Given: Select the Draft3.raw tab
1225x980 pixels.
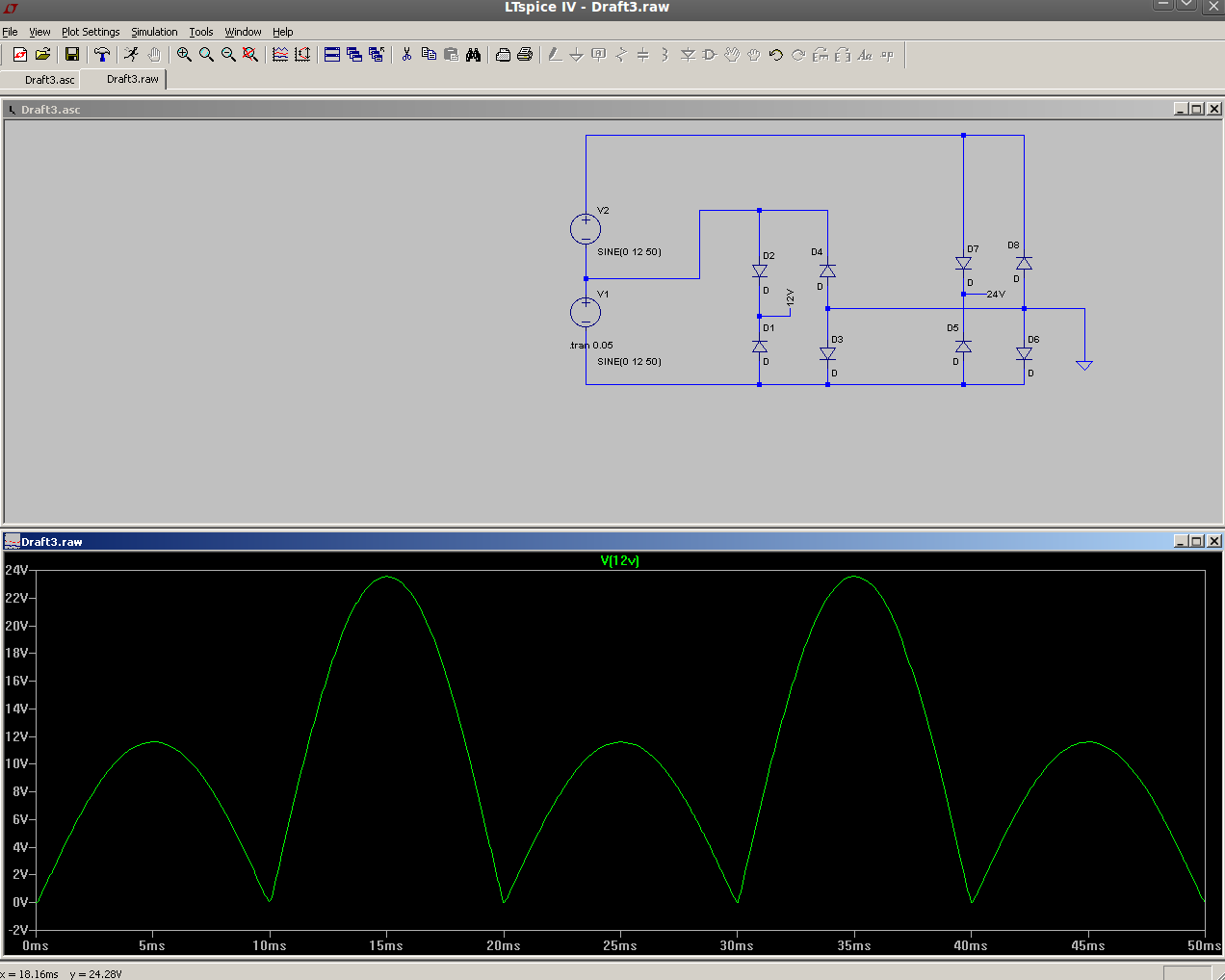Looking at the screenshot, I should click(x=132, y=79).
